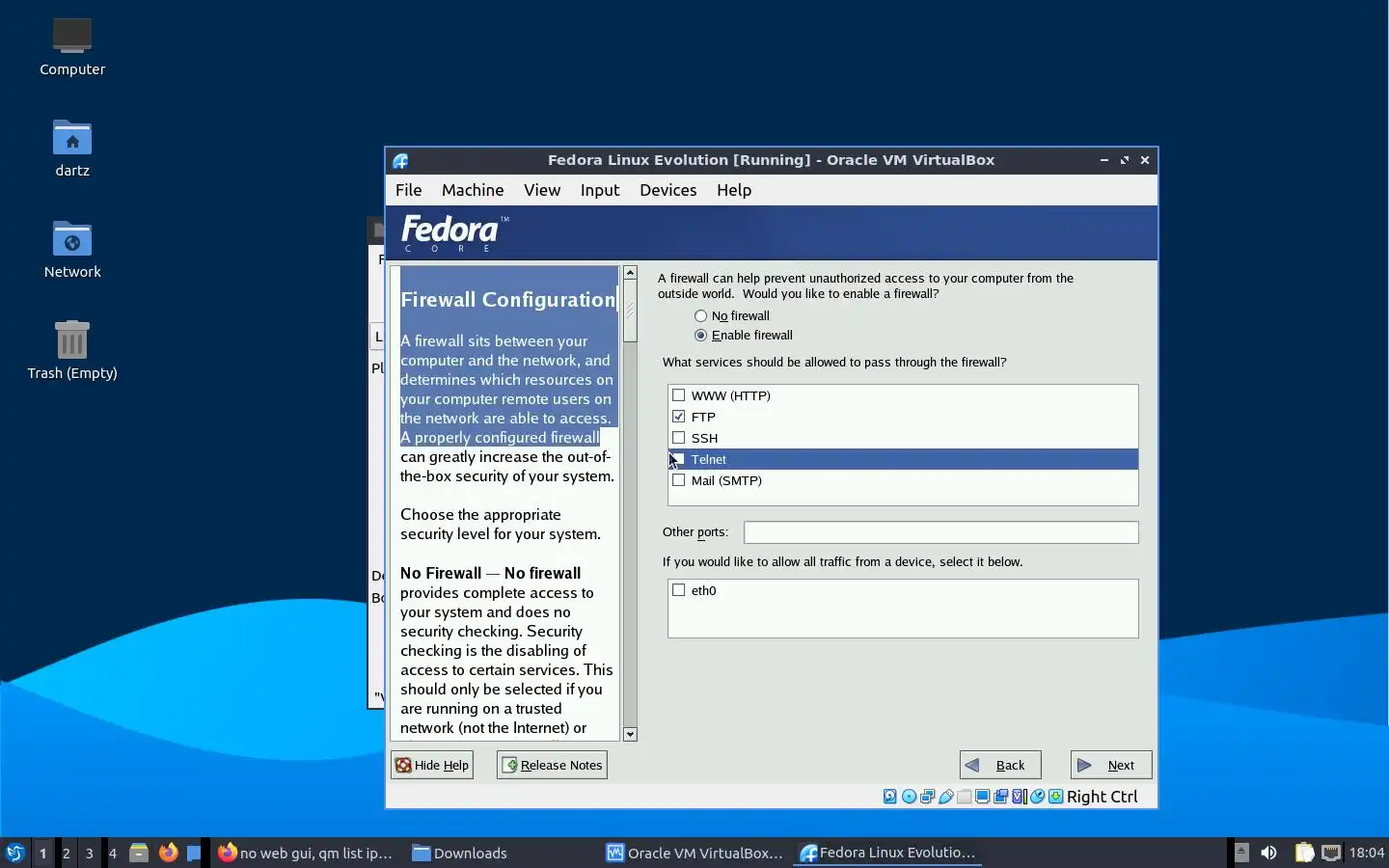Launch Firefox from the taskbar quick launcher

point(168,853)
